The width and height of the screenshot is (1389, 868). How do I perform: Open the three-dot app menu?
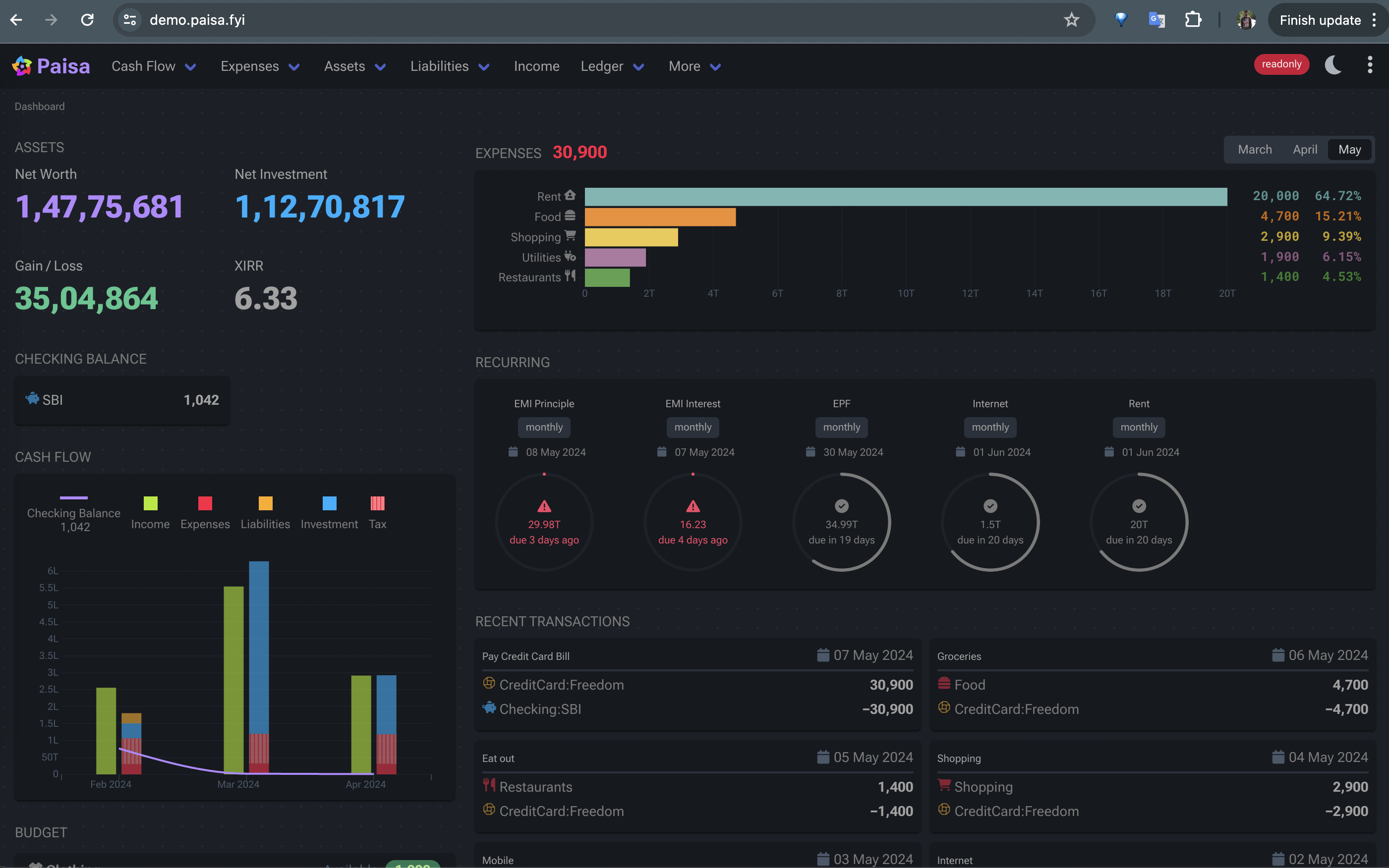(1370, 65)
